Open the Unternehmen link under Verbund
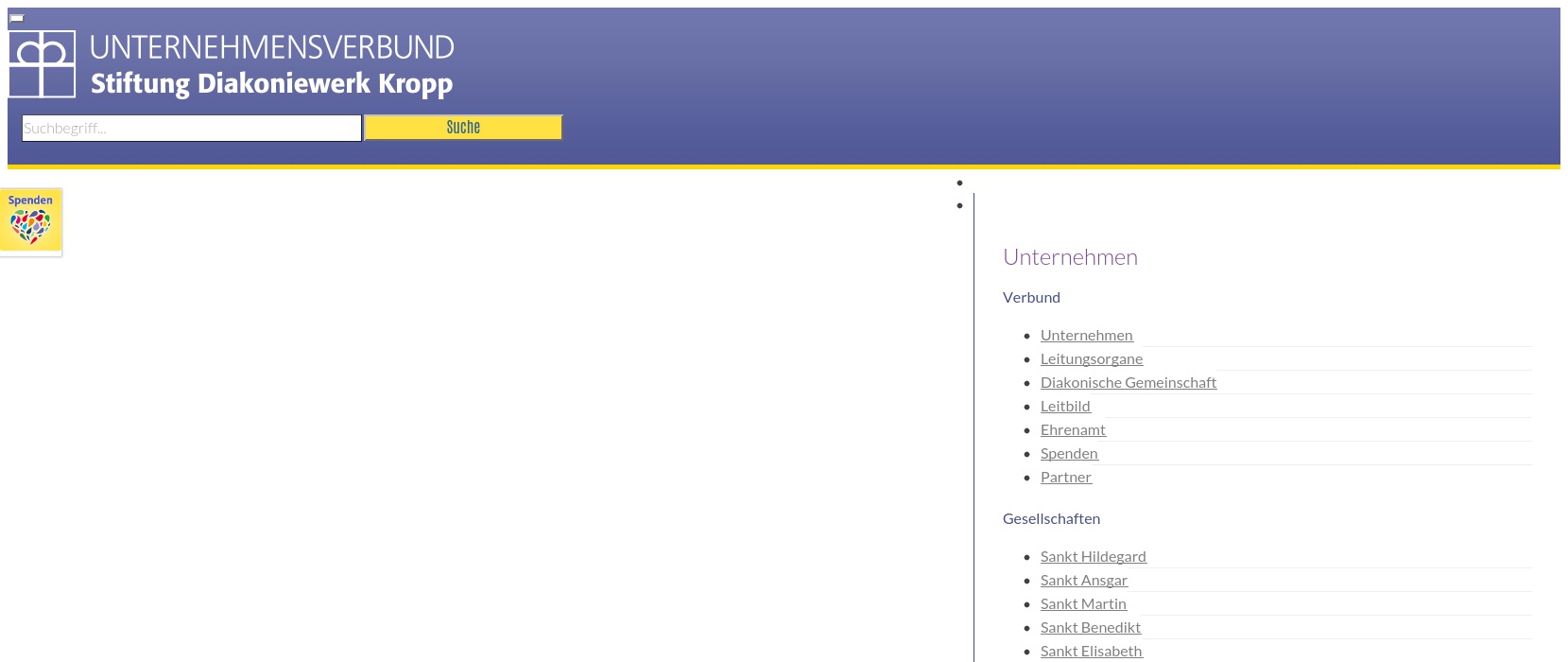Image resolution: width=1568 pixels, height=662 pixels. click(x=1086, y=335)
